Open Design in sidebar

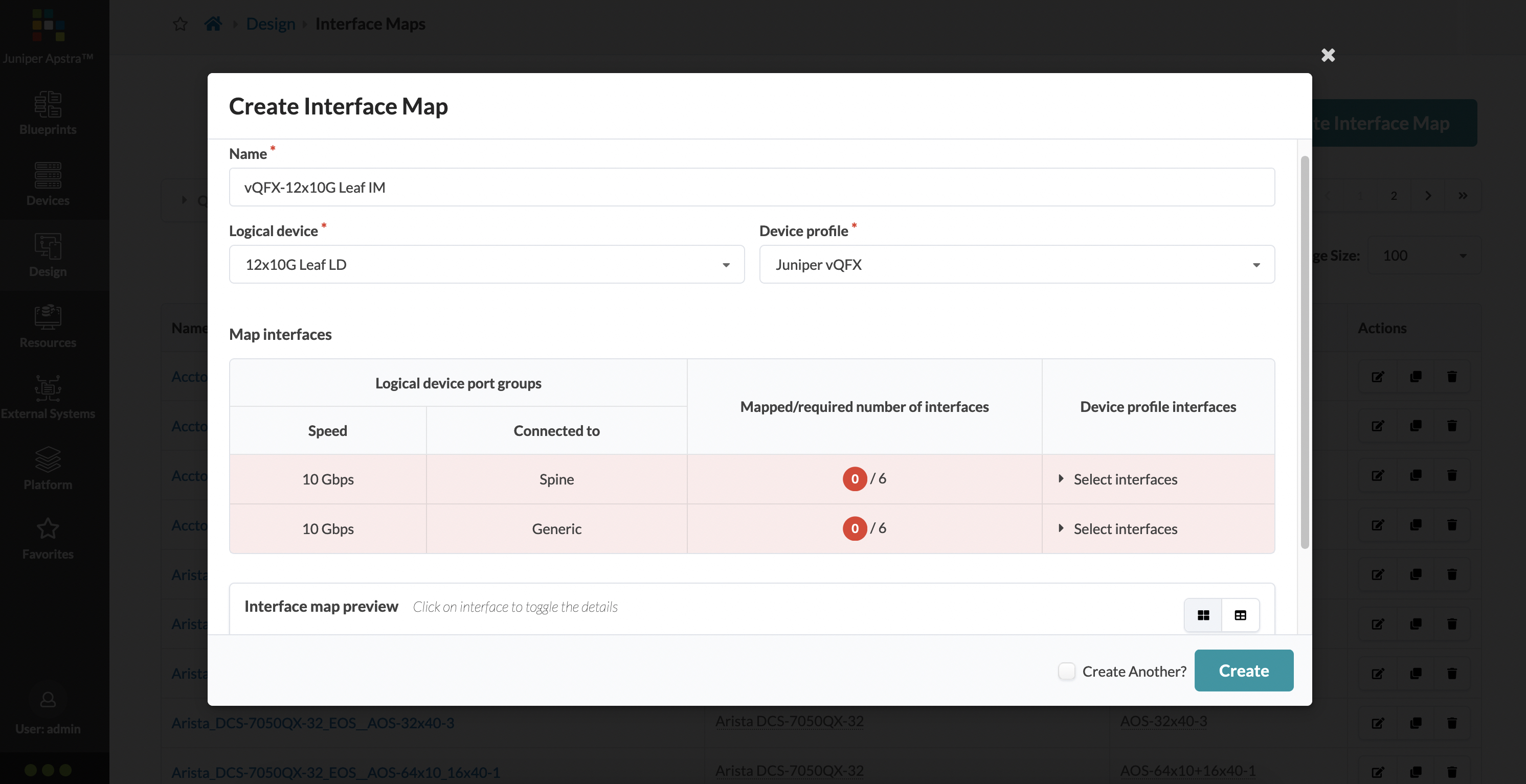[x=48, y=255]
